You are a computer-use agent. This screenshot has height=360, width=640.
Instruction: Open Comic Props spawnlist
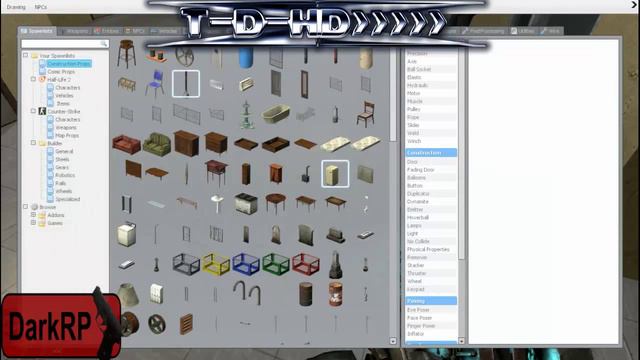[61, 72]
